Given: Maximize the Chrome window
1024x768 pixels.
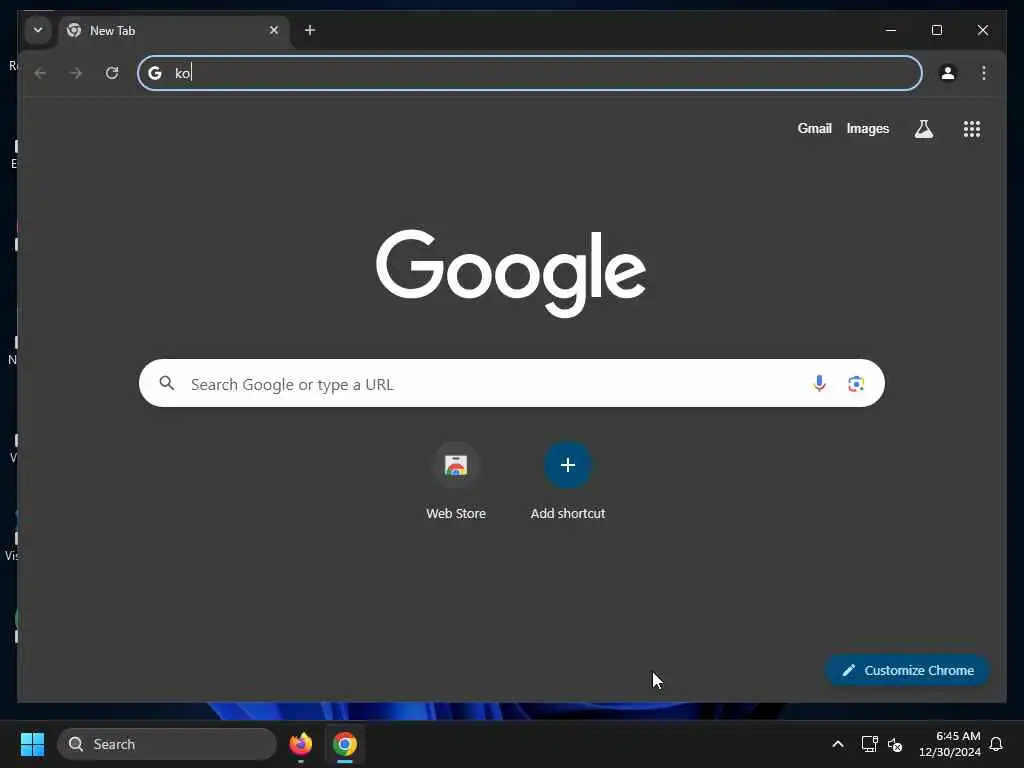Looking at the screenshot, I should tap(936, 30).
